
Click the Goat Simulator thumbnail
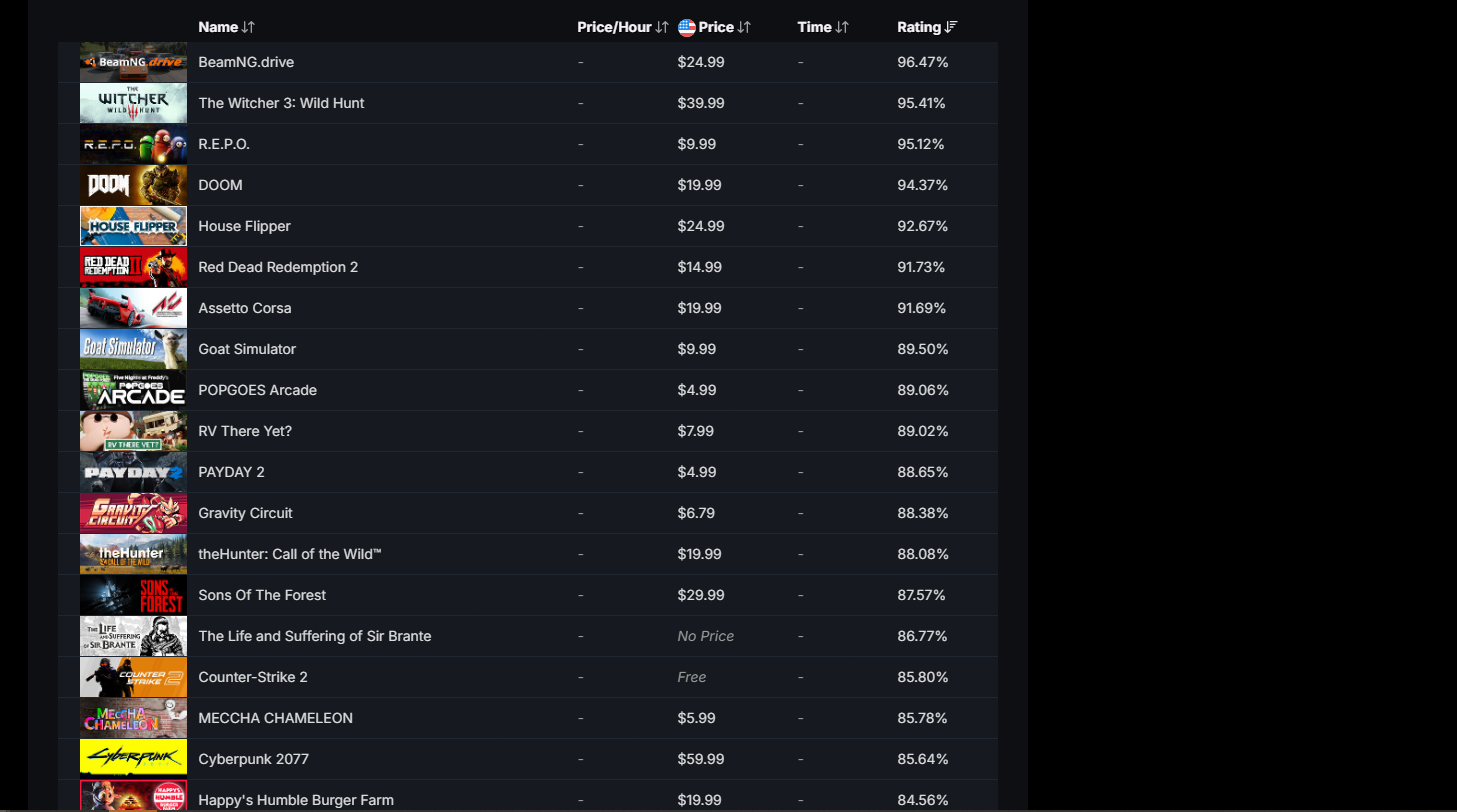coord(133,349)
